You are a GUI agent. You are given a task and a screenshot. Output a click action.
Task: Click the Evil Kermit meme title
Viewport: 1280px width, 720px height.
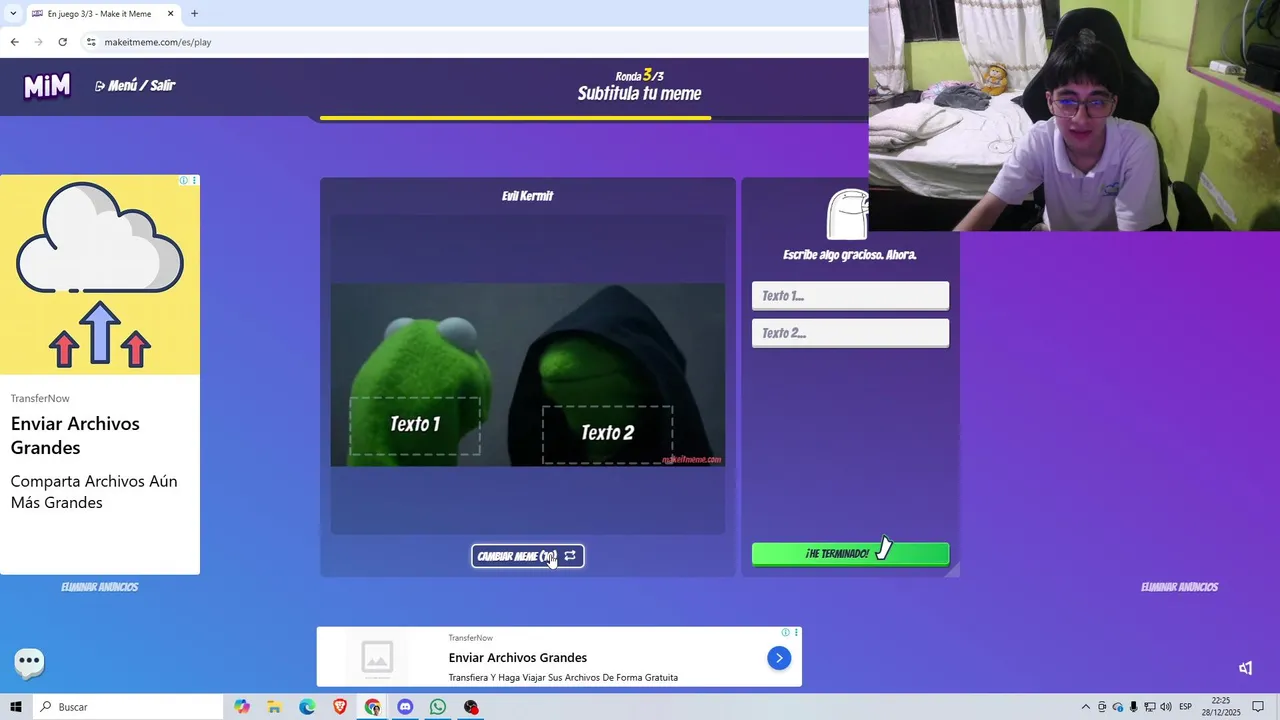click(527, 196)
